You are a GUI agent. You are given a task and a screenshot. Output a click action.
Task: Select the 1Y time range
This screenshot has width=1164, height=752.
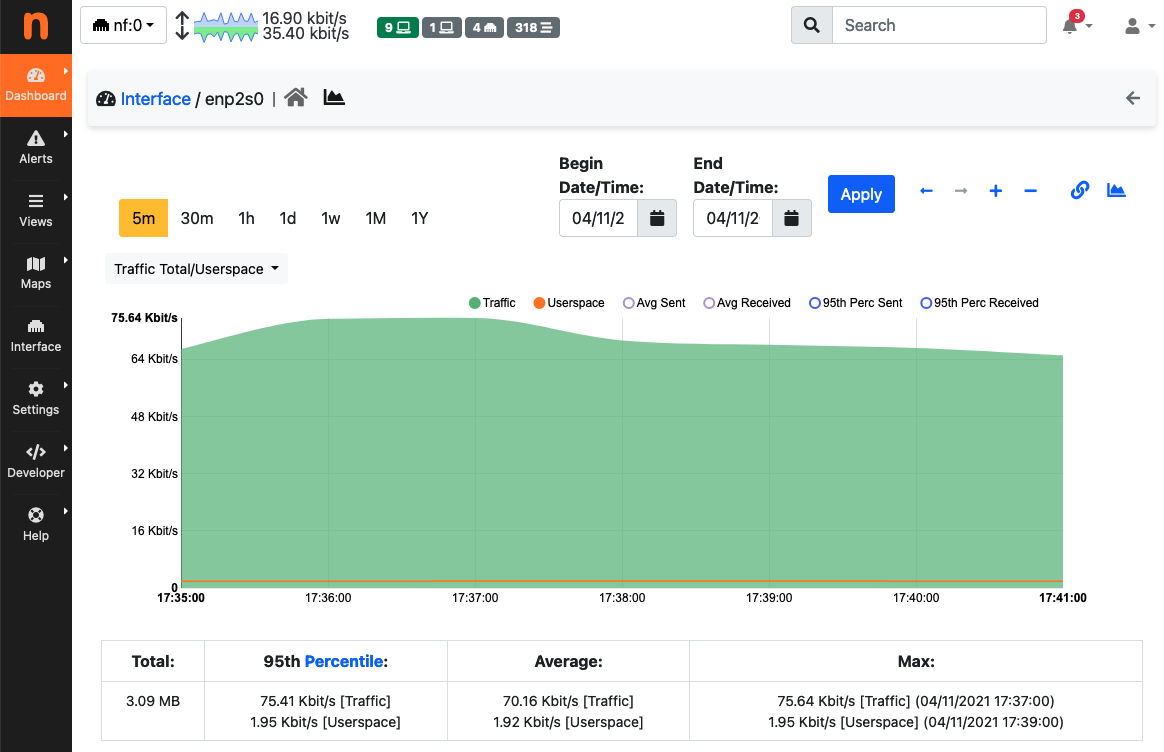[420, 218]
